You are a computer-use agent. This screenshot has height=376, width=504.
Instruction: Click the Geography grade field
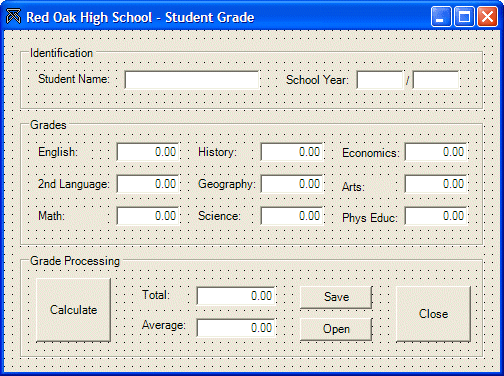[x=292, y=184]
